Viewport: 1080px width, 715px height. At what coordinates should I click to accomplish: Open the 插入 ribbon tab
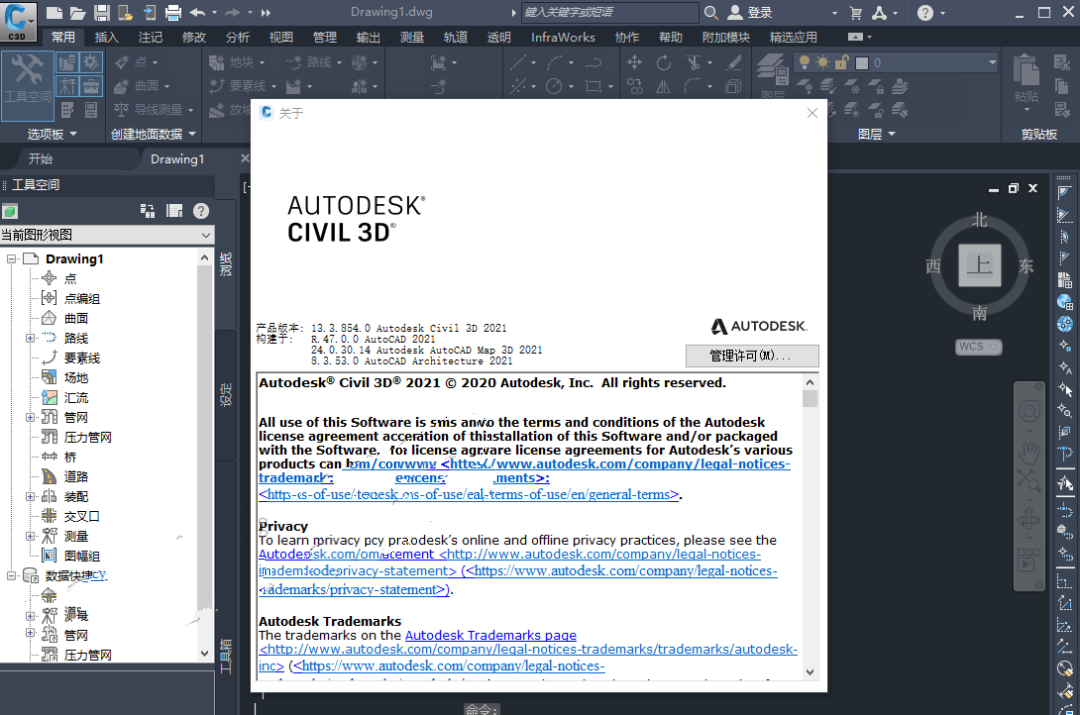click(106, 37)
